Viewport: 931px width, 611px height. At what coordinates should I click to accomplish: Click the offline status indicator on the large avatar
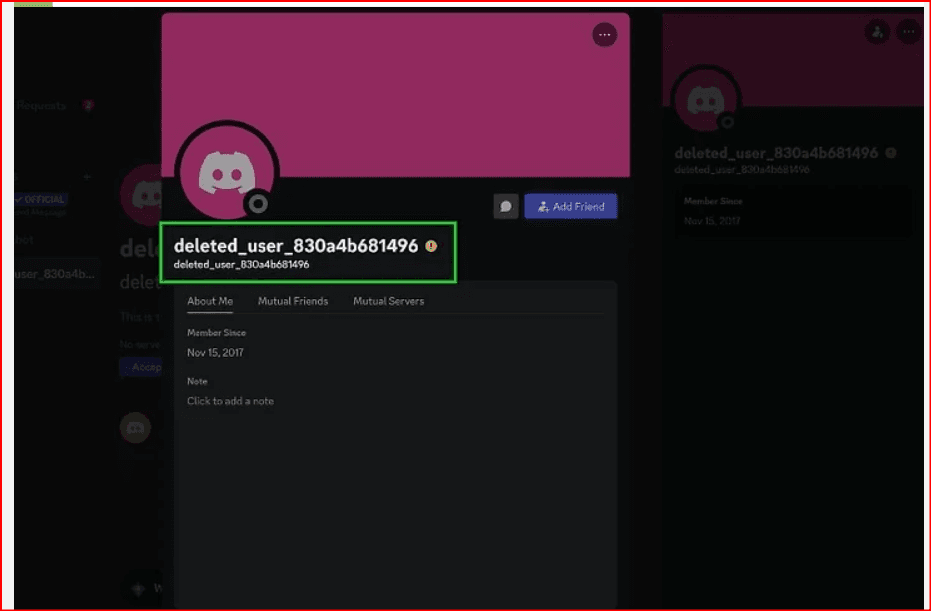coord(258,204)
